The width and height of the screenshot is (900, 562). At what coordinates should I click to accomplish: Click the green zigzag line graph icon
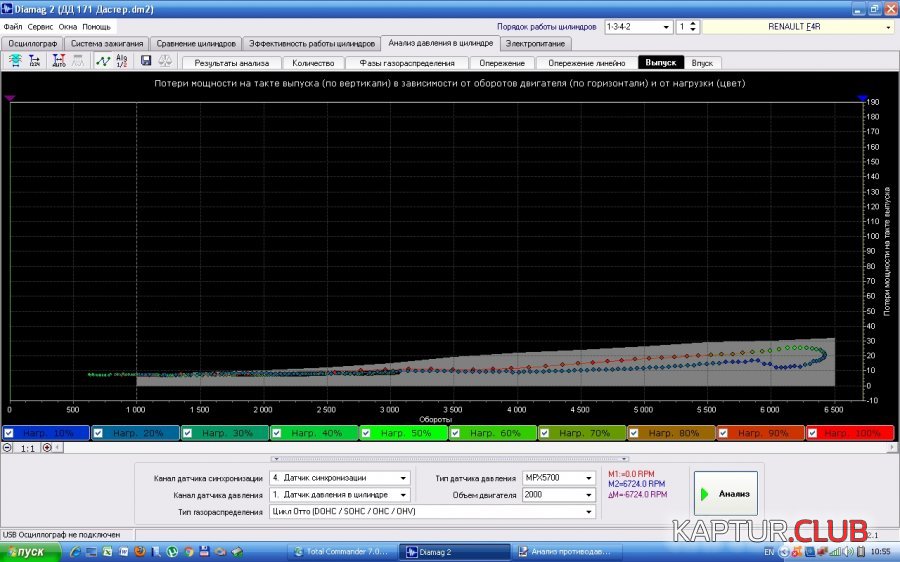point(103,60)
